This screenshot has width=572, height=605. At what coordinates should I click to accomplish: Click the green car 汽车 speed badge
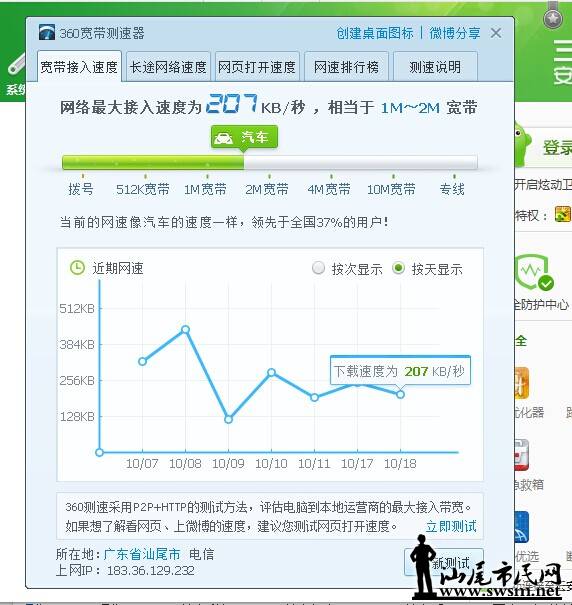244,137
